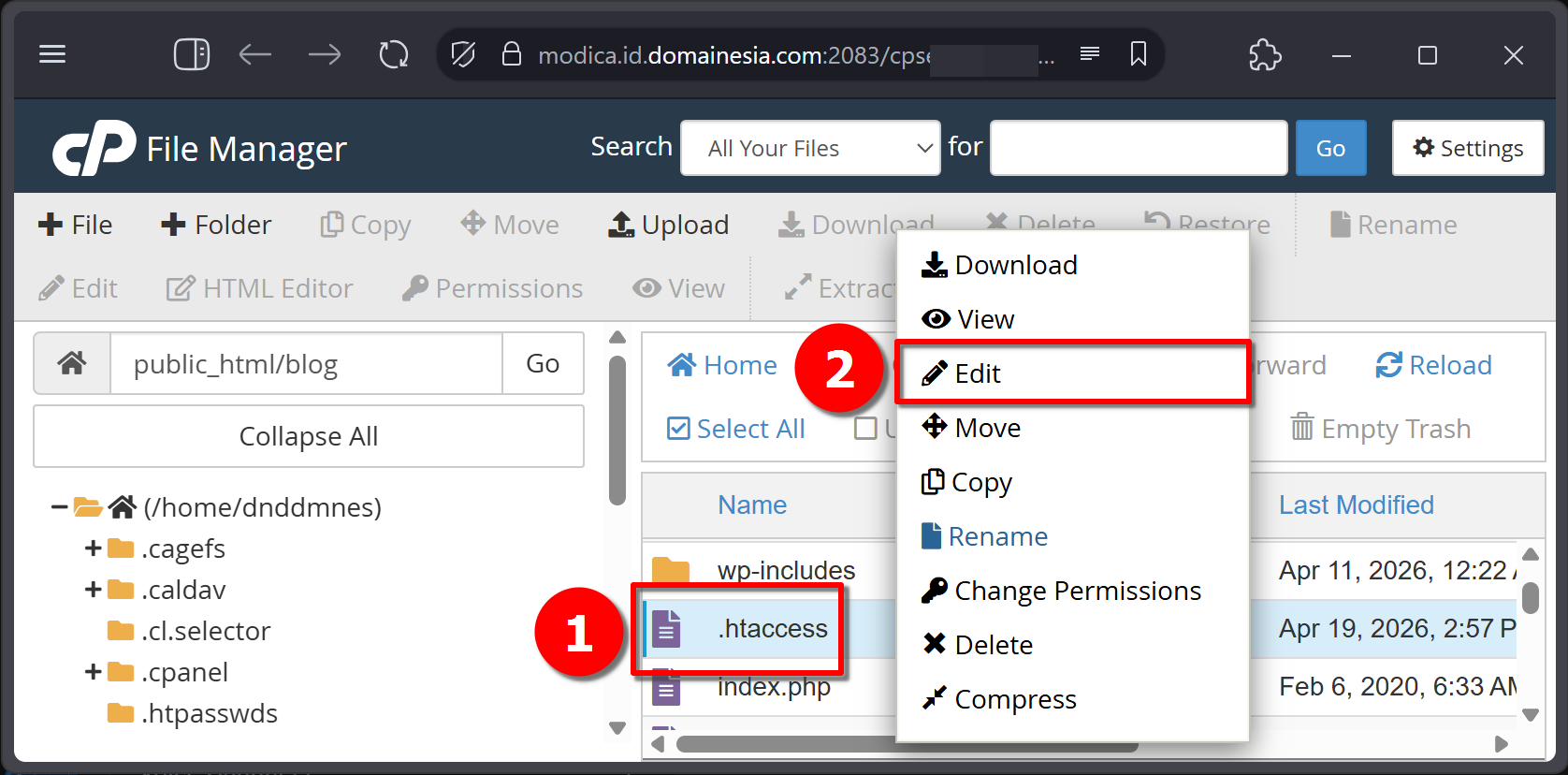This screenshot has width=1568, height=775.
Task: Choose Compress from the context menu
Action: (x=1072, y=699)
